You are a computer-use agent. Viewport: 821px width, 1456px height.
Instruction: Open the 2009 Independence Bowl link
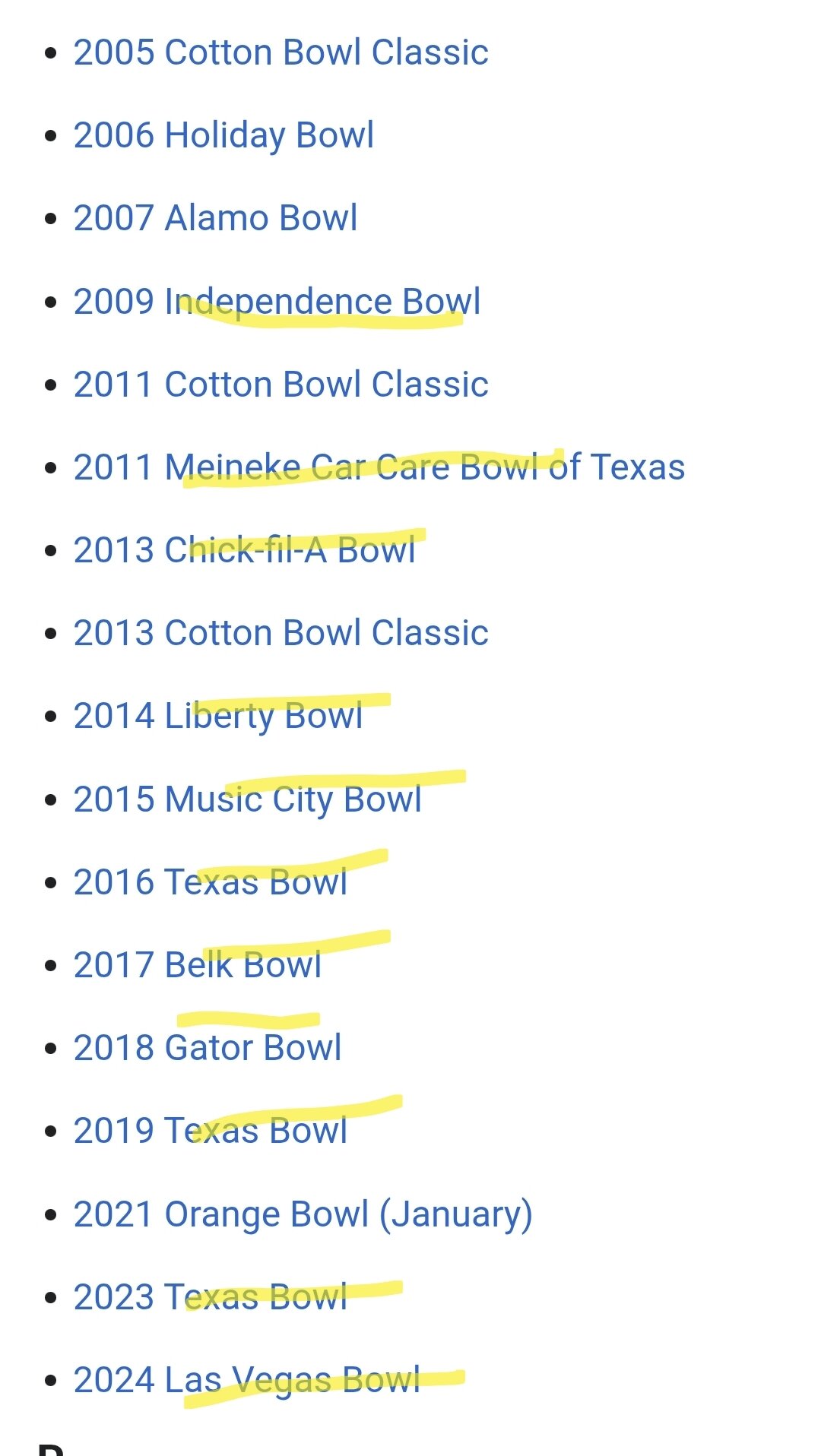(x=277, y=301)
